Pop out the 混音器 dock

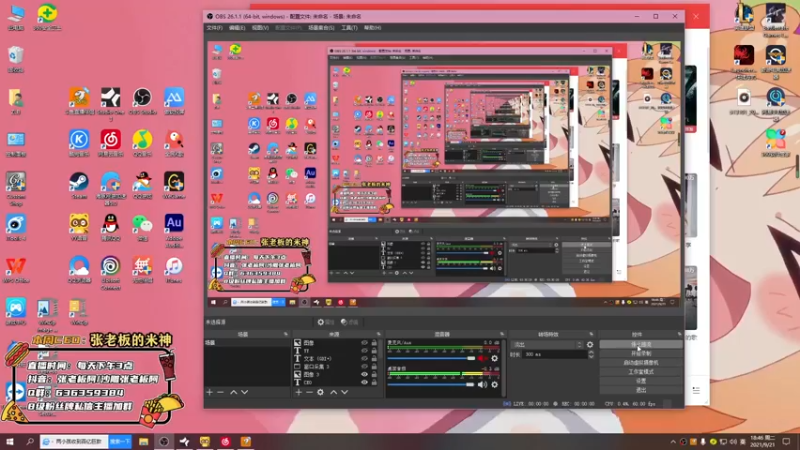pyautogui.click(x=502, y=334)
